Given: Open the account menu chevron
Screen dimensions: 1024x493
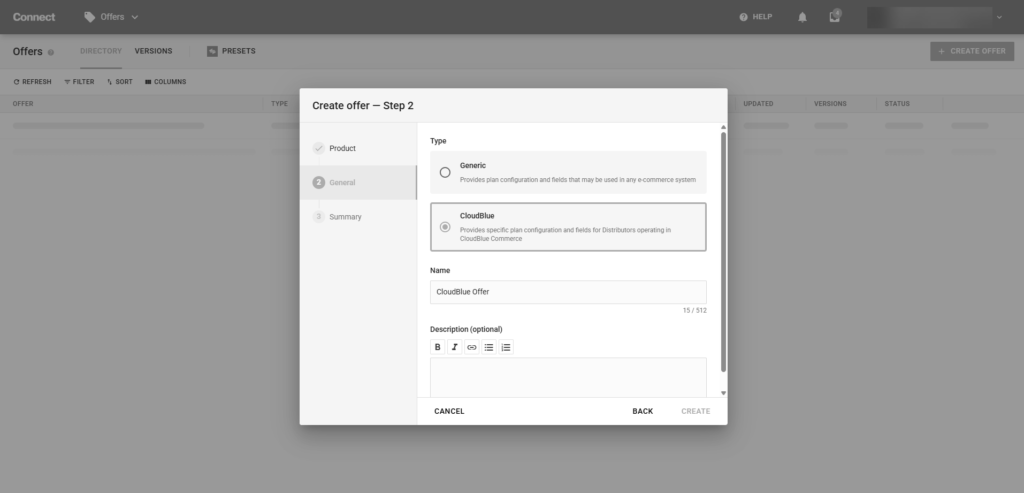Looking at the screenshot, I should click(999, 18).
